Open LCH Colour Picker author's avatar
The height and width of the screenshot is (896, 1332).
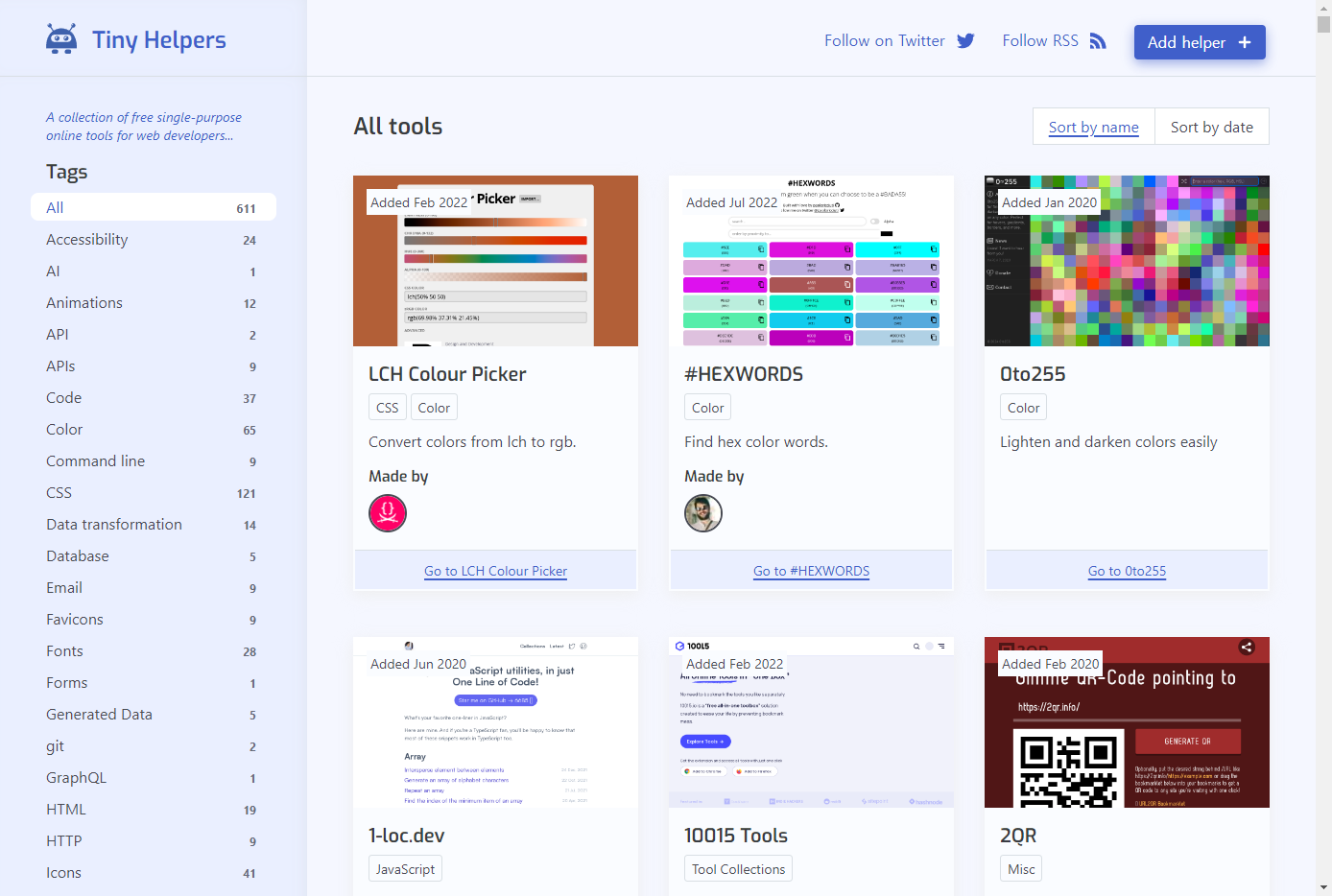(388, 513)
